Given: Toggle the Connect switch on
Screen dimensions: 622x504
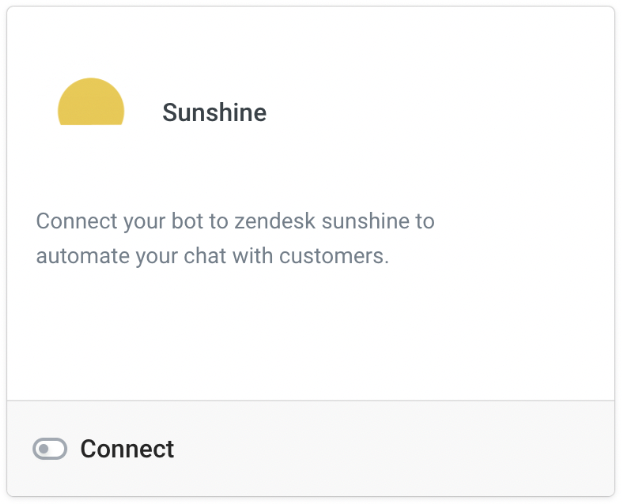Looking at the screenshot, I should pos(50,449).
